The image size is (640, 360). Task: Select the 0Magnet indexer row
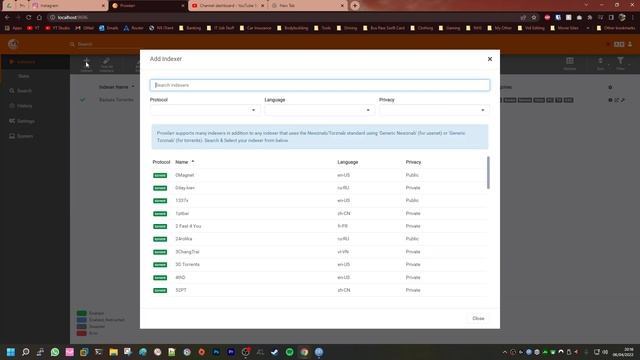click(x=320, y=175)
